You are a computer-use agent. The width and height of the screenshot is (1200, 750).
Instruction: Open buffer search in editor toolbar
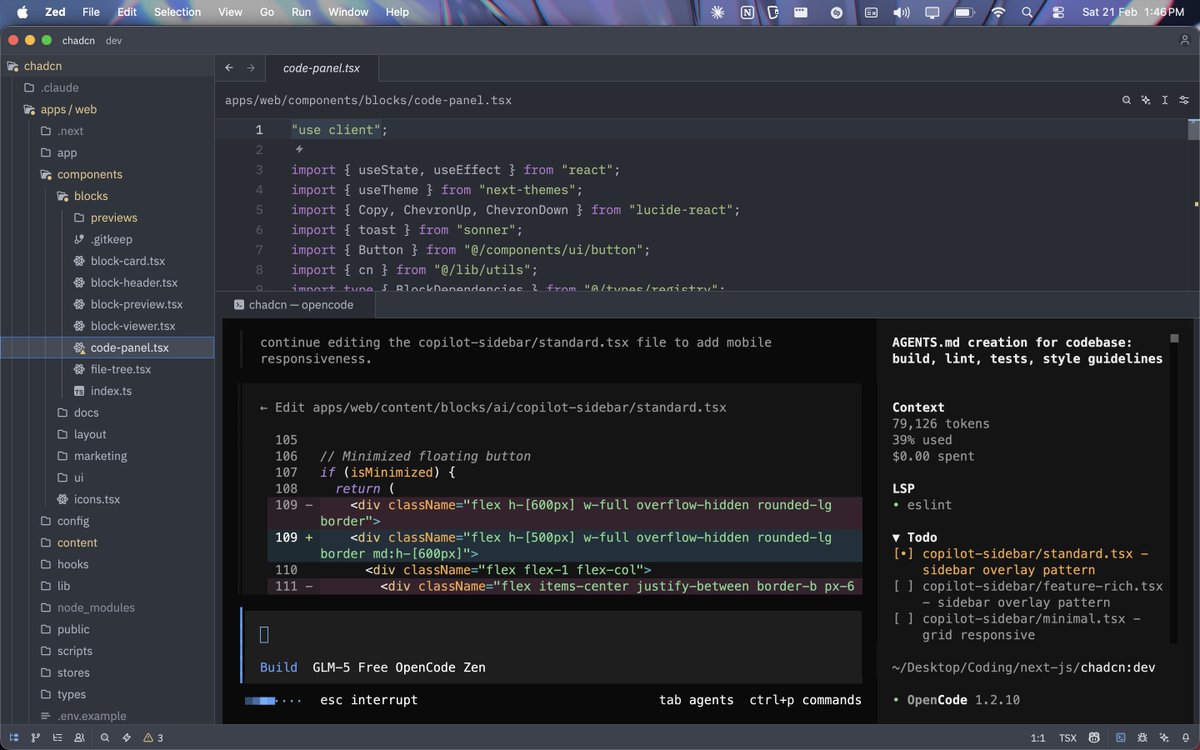tap(1126, 100)
